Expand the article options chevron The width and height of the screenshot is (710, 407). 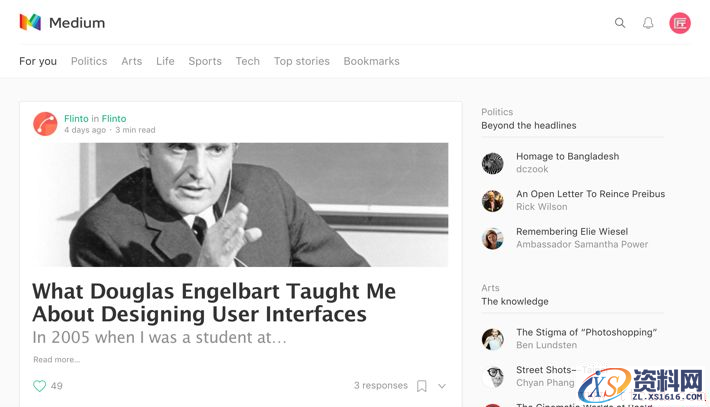tap(442, 386)
